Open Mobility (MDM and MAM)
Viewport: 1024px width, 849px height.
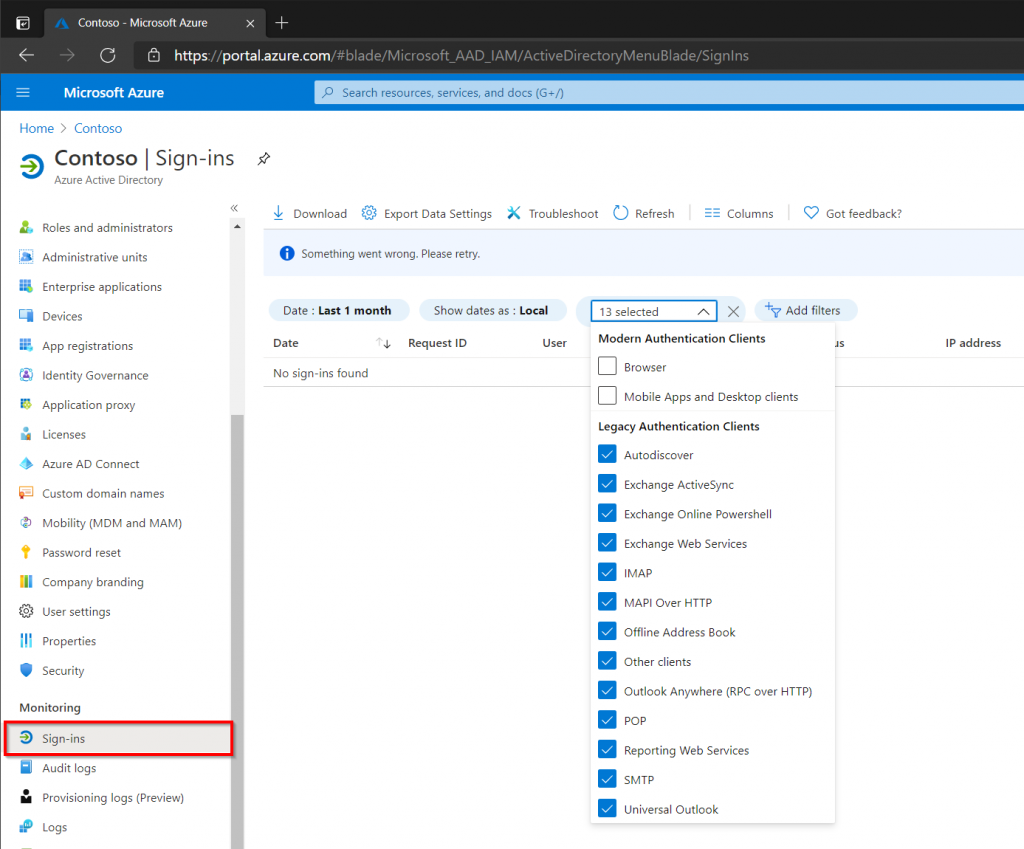tap(112, 523)
